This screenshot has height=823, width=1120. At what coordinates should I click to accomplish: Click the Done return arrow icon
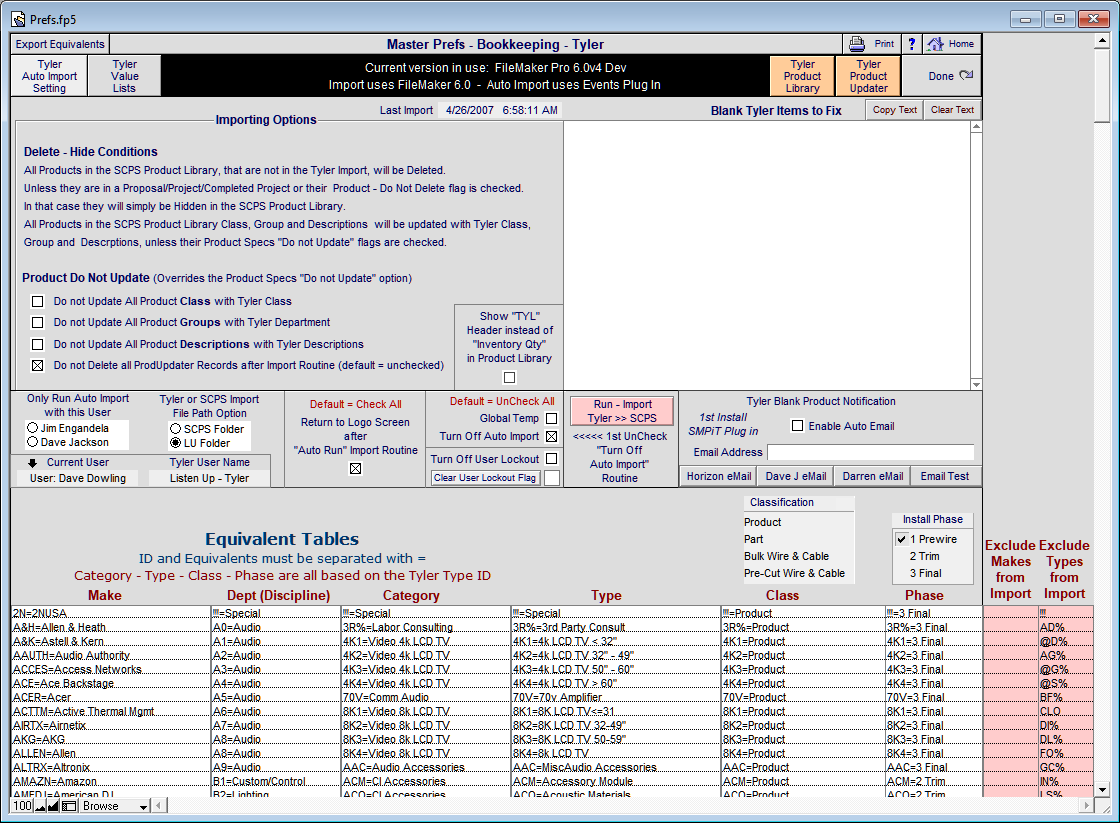click(x=966, y=75)
